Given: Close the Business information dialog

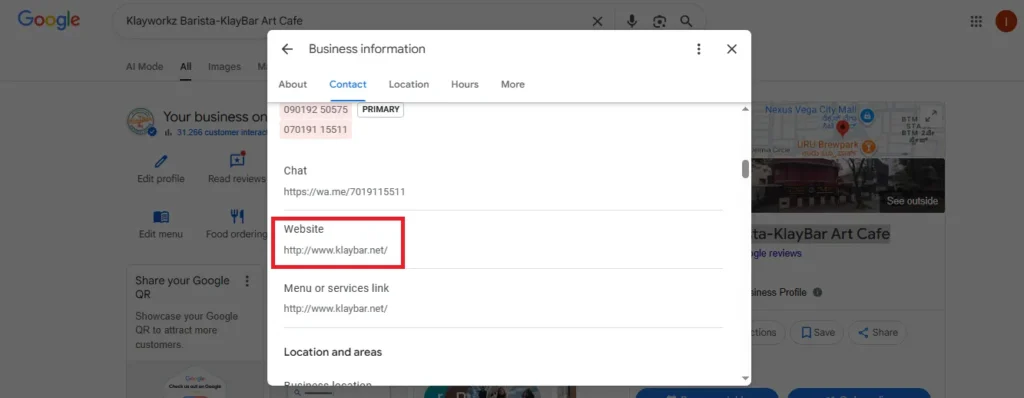Looking at the screenshot, I should 731,49.
